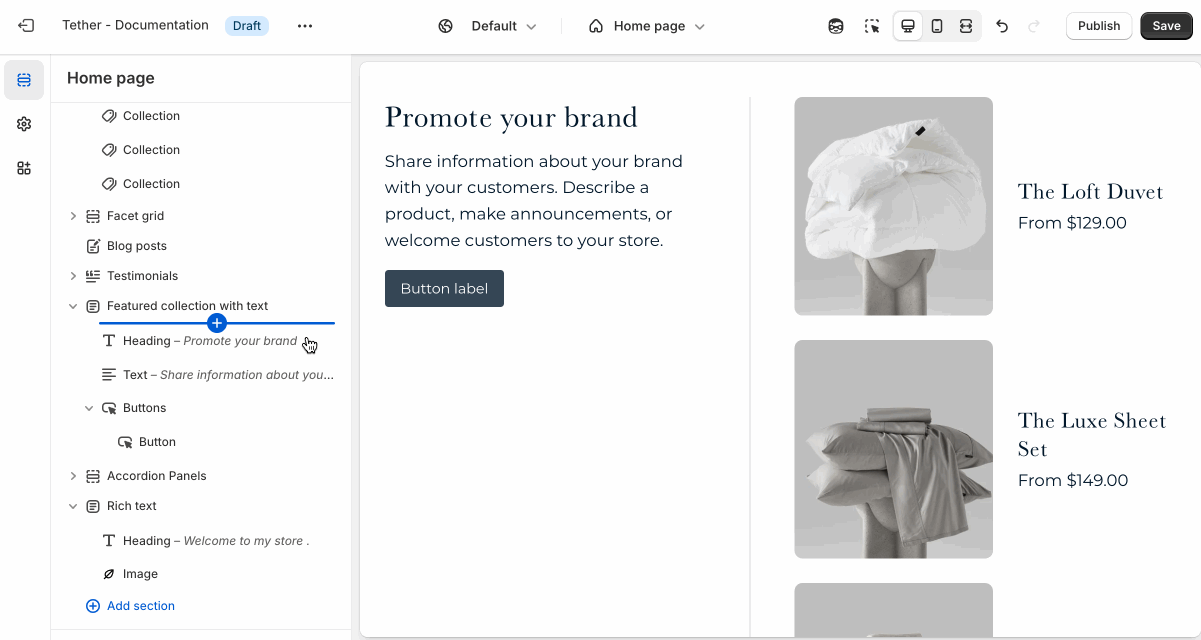This screenshot has width=1201, height=640.
Task: Click the first Collection tag icon
Action: [x=109, y=116]
